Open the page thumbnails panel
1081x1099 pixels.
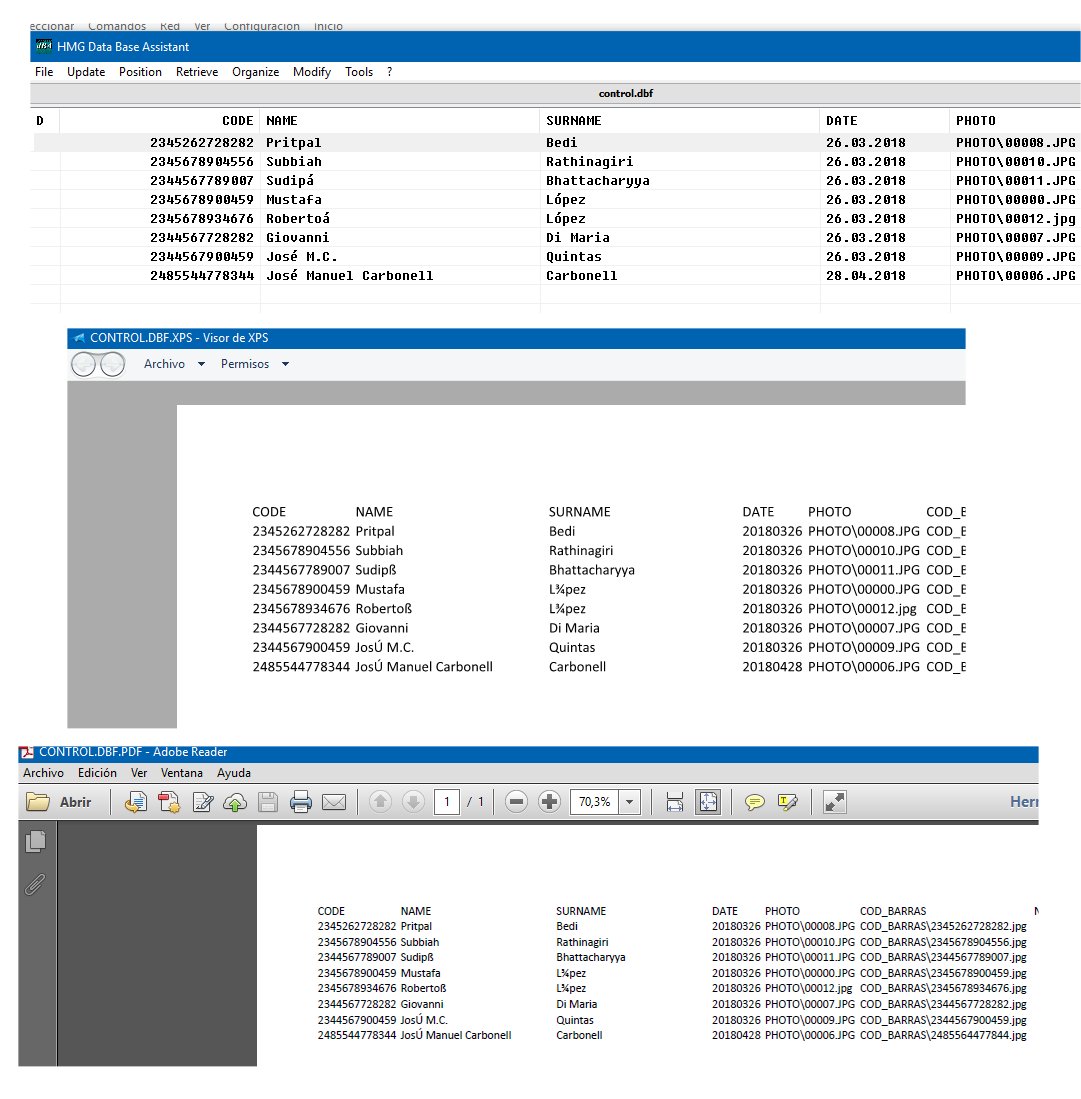tap(36, 842)
